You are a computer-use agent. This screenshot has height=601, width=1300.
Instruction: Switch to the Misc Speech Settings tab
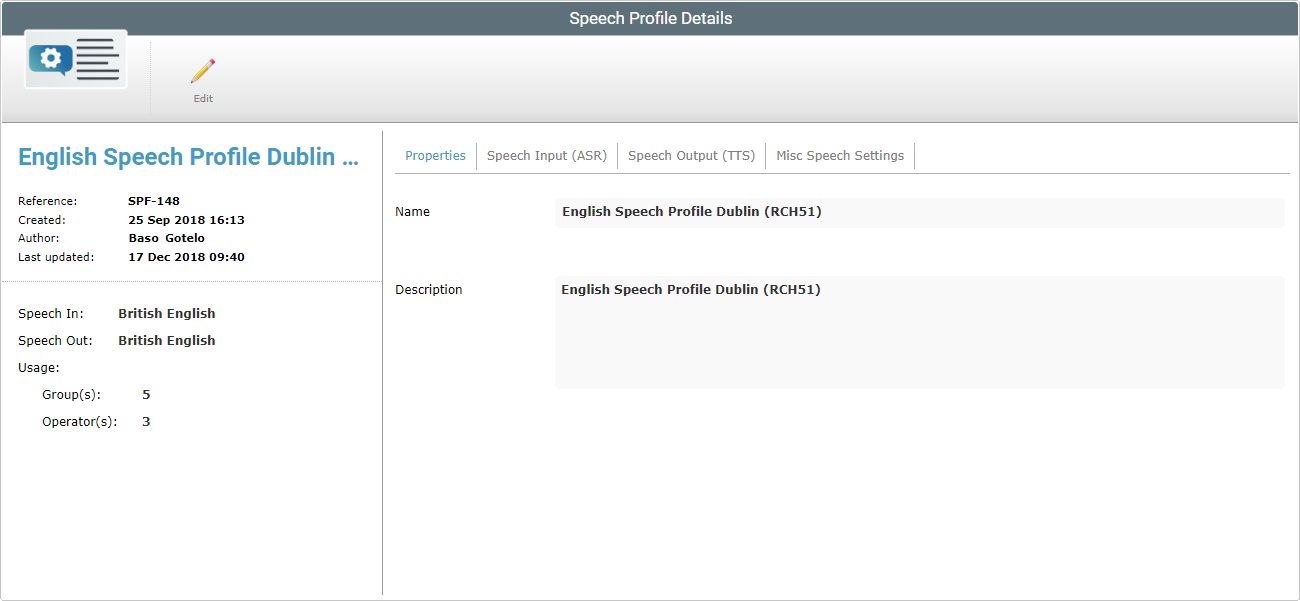click(840, 155)
